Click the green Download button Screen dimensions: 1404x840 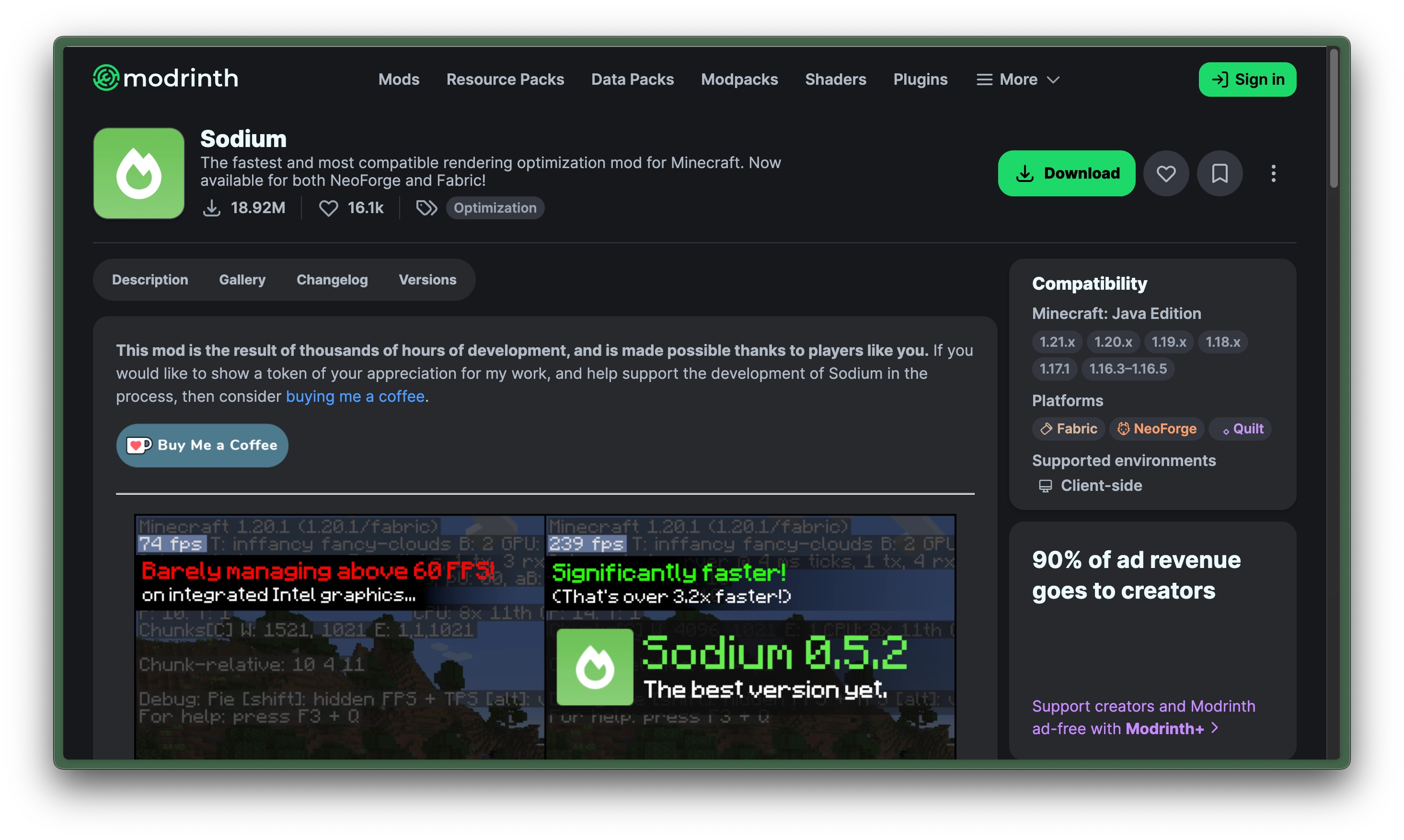pos(1067,173)
